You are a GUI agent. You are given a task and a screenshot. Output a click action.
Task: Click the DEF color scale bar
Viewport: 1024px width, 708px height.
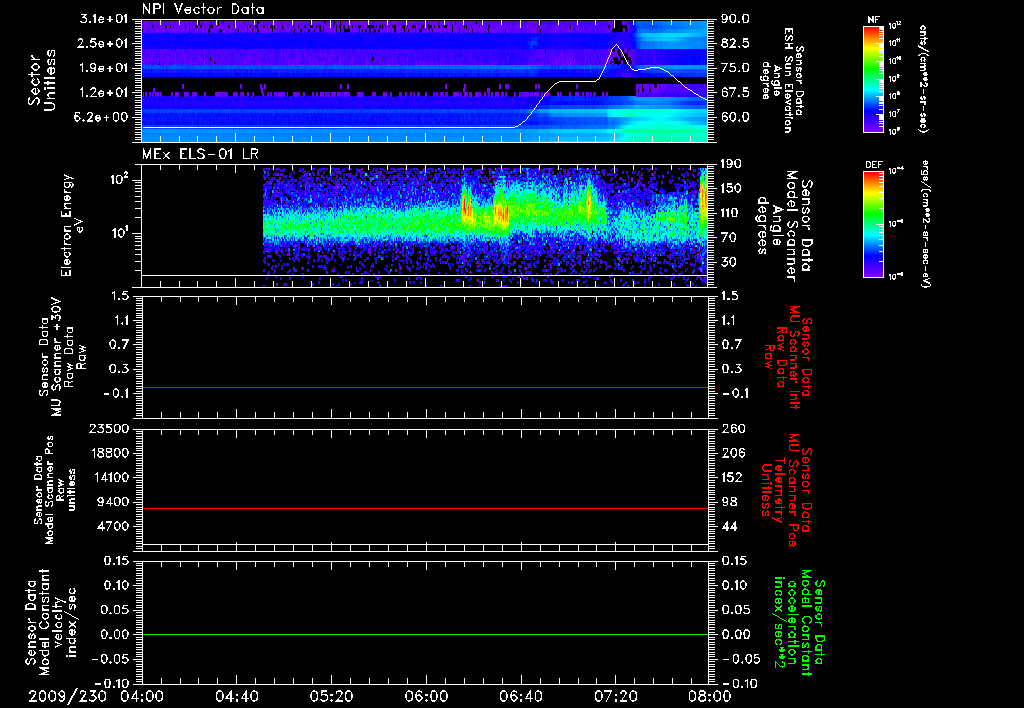[x=873, y=224]
